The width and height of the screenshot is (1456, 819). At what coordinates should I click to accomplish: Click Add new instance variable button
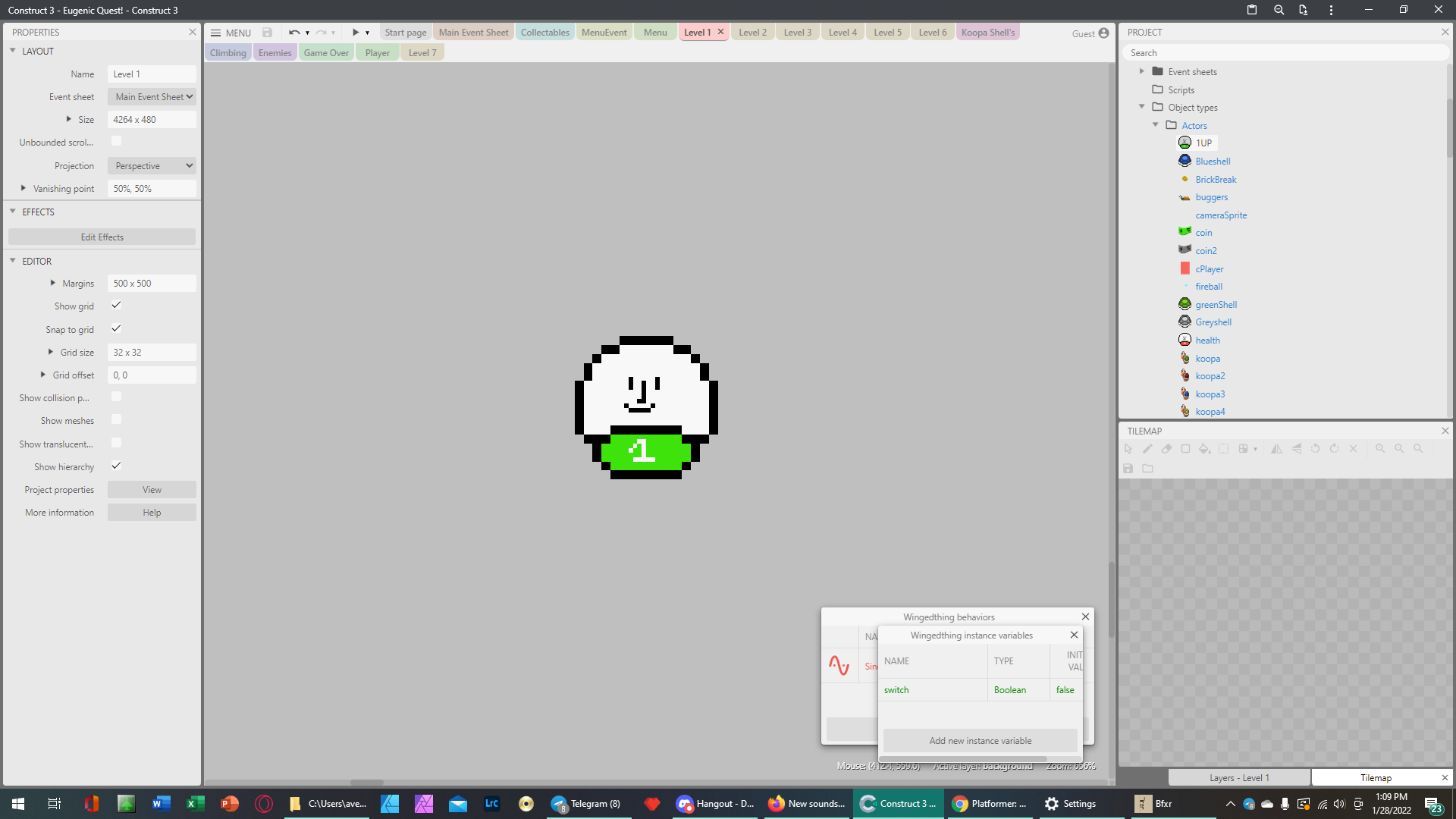(x=980, y=741)
